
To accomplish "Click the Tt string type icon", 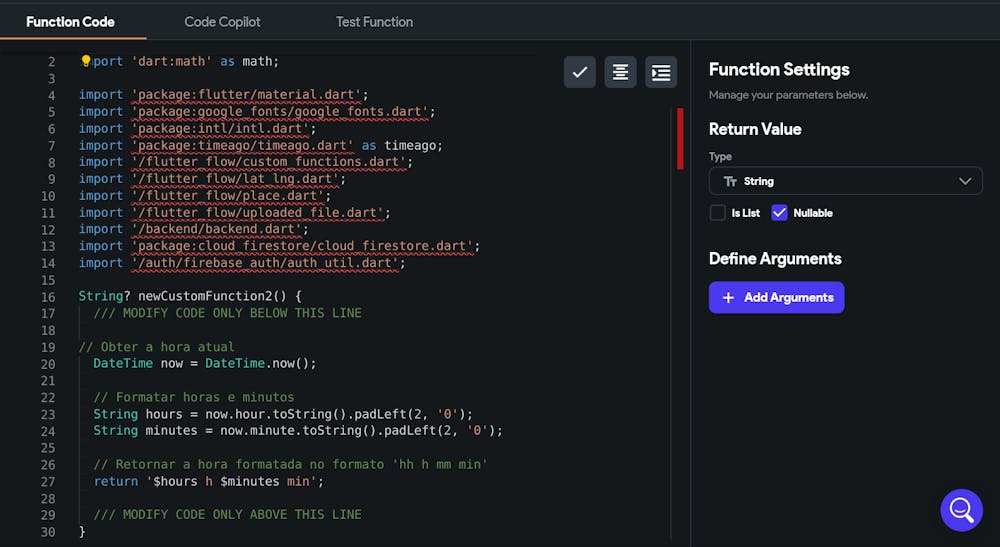I will (730, 181).
